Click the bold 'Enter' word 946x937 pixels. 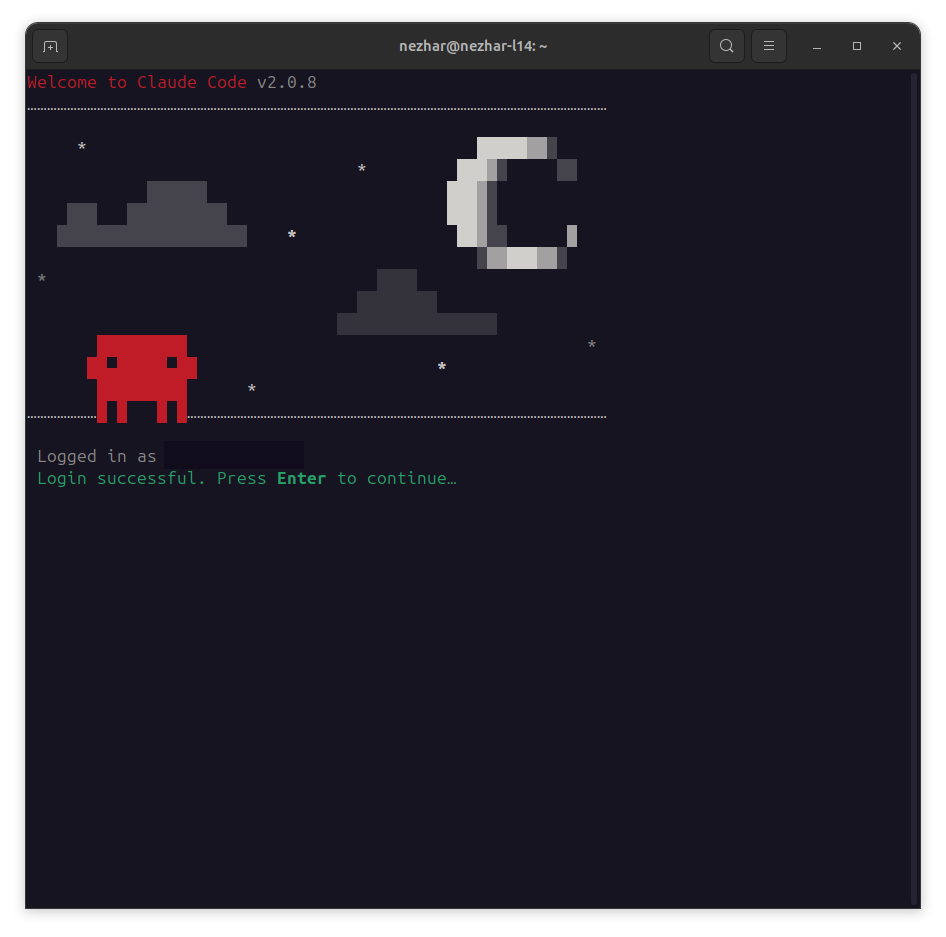pos(302,478)
